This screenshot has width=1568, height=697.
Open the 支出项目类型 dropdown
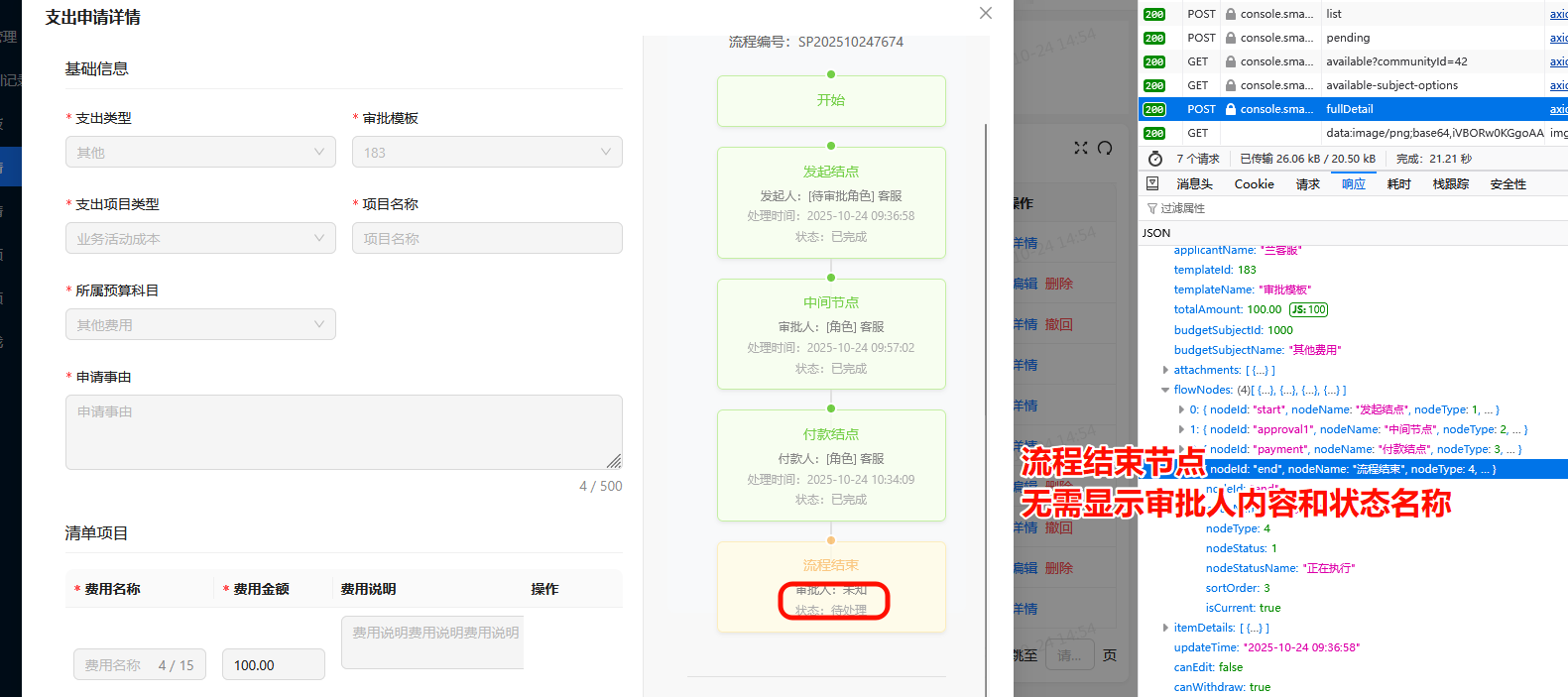tap(199, 238)
